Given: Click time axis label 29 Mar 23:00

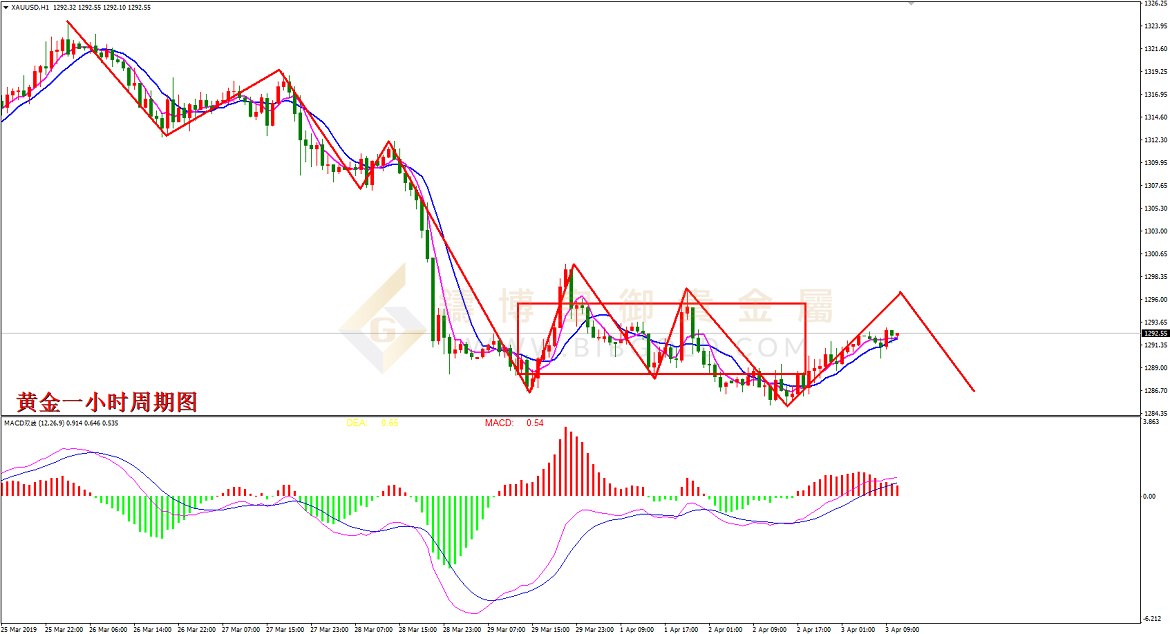Looking at the screenshot, I should pos(595,630).
